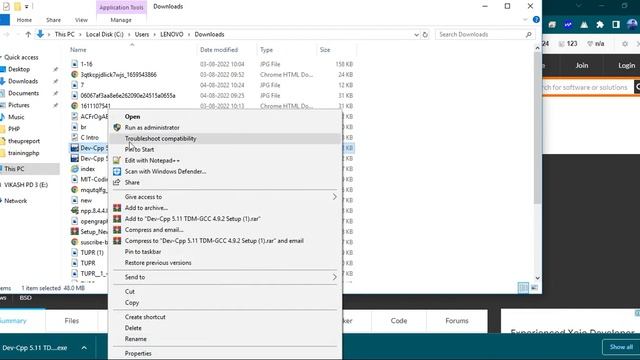The width and height of the screenshot is (640, 360).
Task: Click Share in the context menu
Action: [x=132, y=183]
